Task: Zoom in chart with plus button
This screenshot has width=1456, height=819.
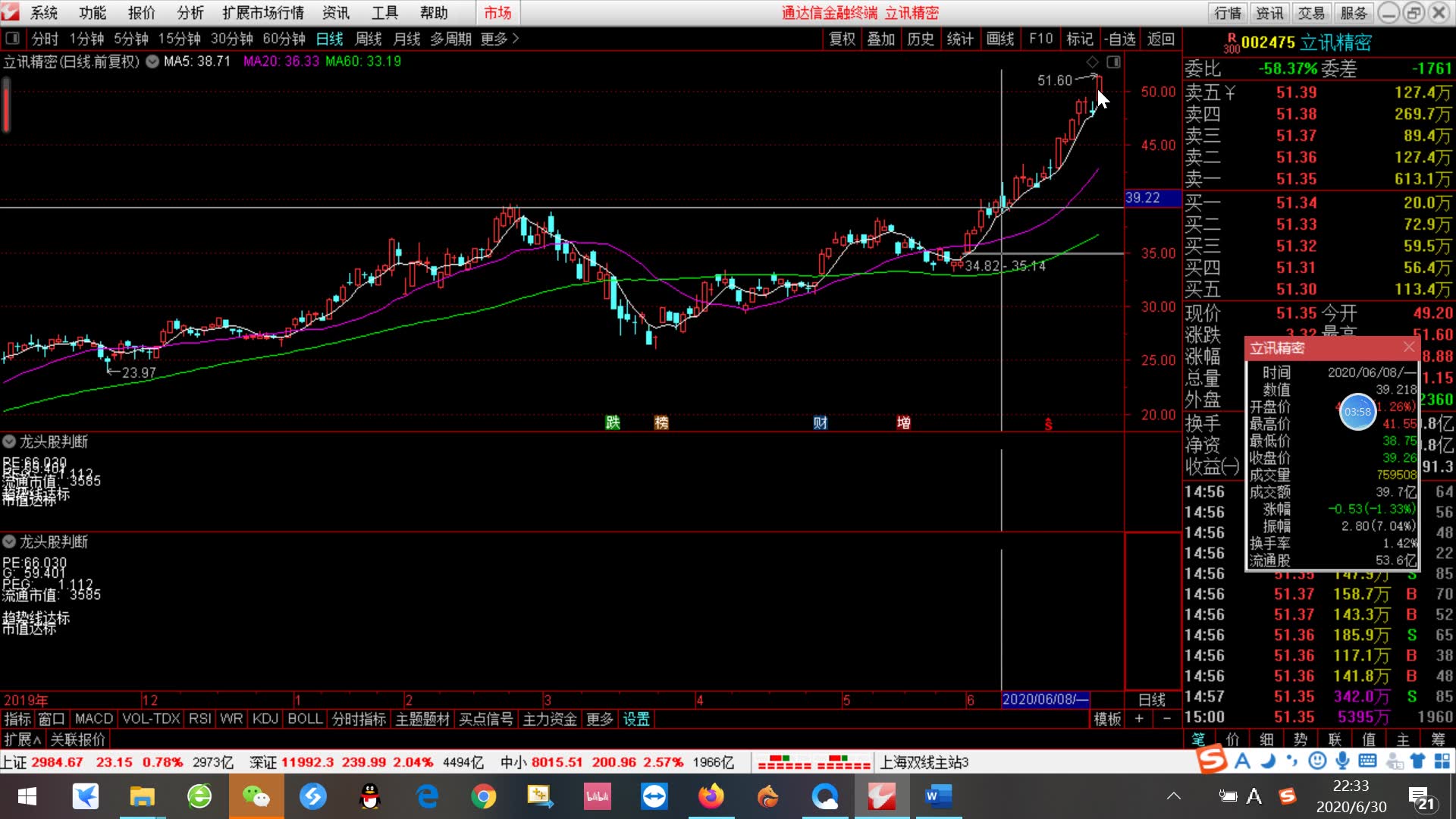Action: pyautogui.click(x=1139, y=719)
